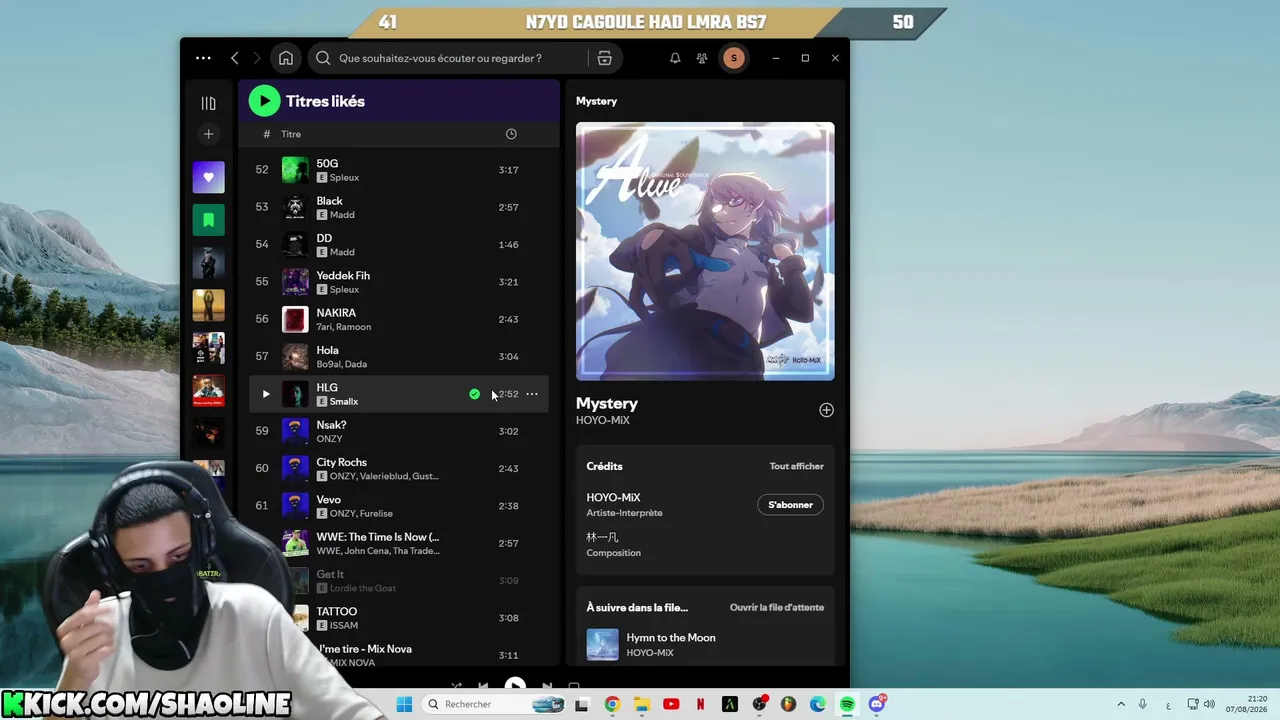Screen dimensions: 1280x720
Task: Select the Hola track
Action: coord(399,356)
